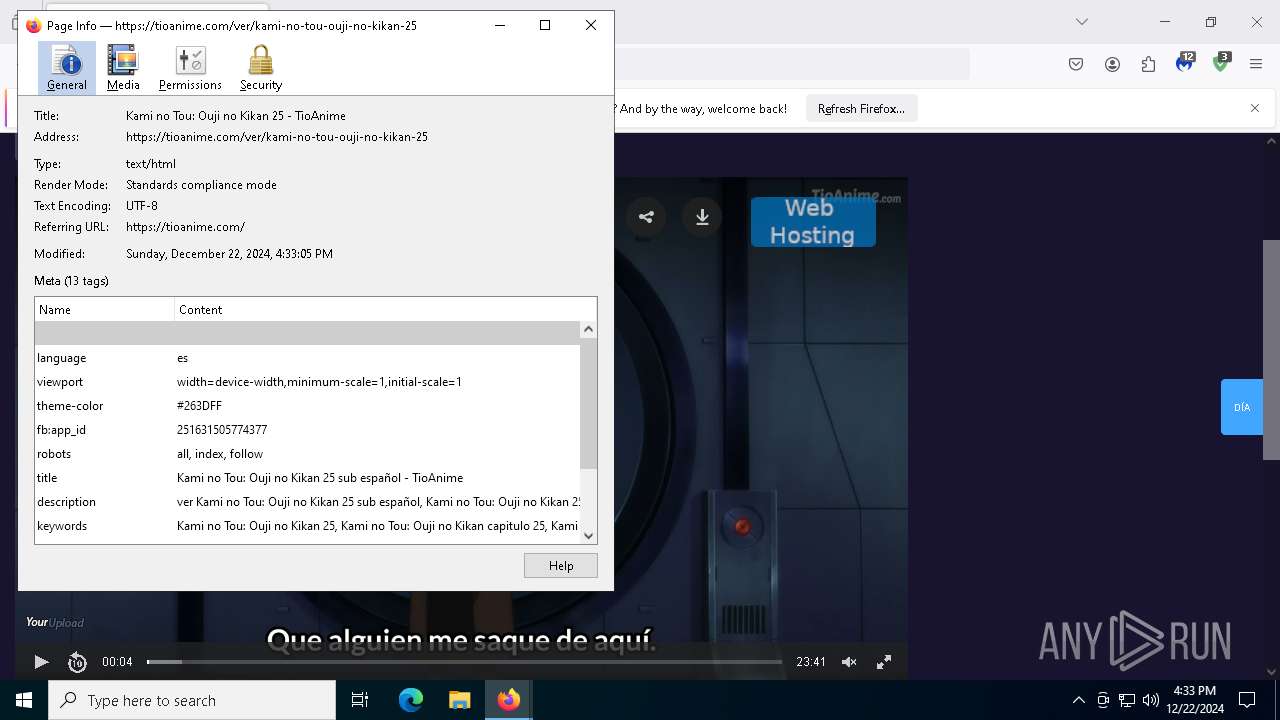Expand the Firefox tab list dropdown
The width and height of the screenshot is (1280, 720).
pyautogui.click(x=1082, y=22)
